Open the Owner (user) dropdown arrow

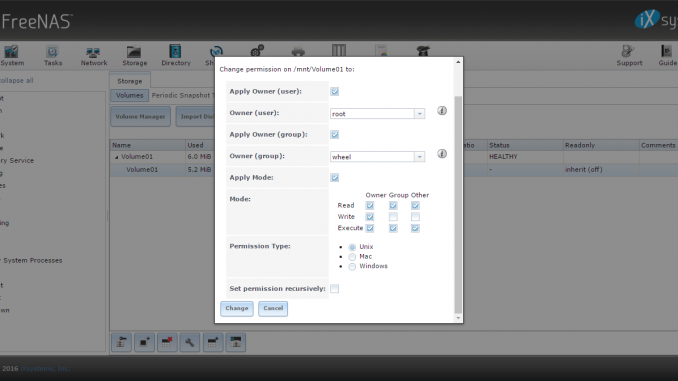click(419, 114)
